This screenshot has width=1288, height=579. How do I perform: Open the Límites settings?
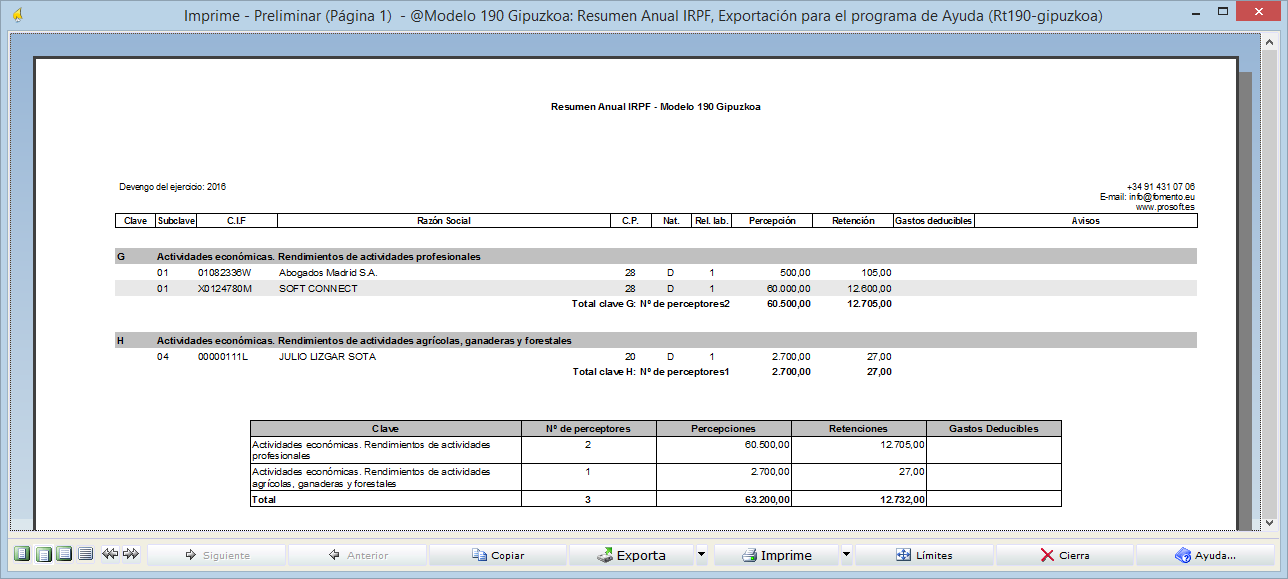pyautogui.click(x=923, y=555)
